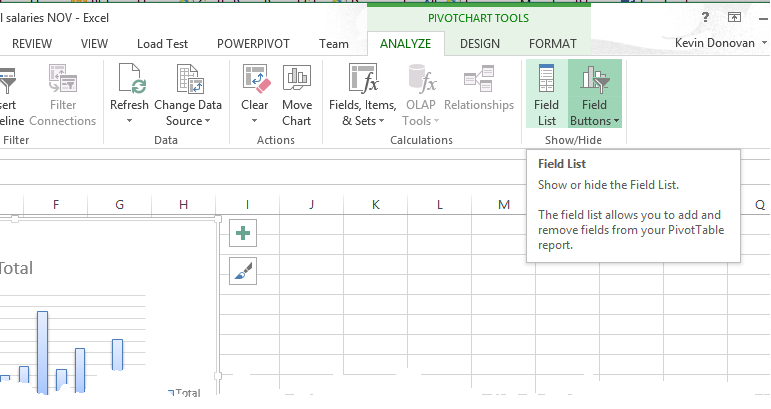
Task: Select column G header
Action: (x=119, y=204)
